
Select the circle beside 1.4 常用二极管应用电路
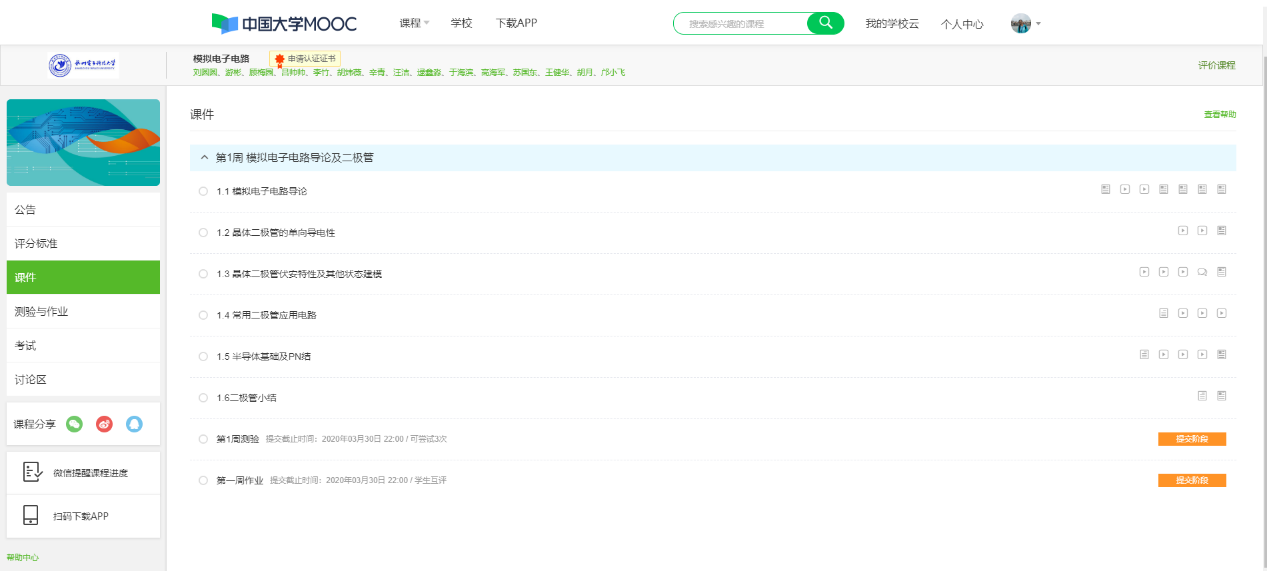203,315
